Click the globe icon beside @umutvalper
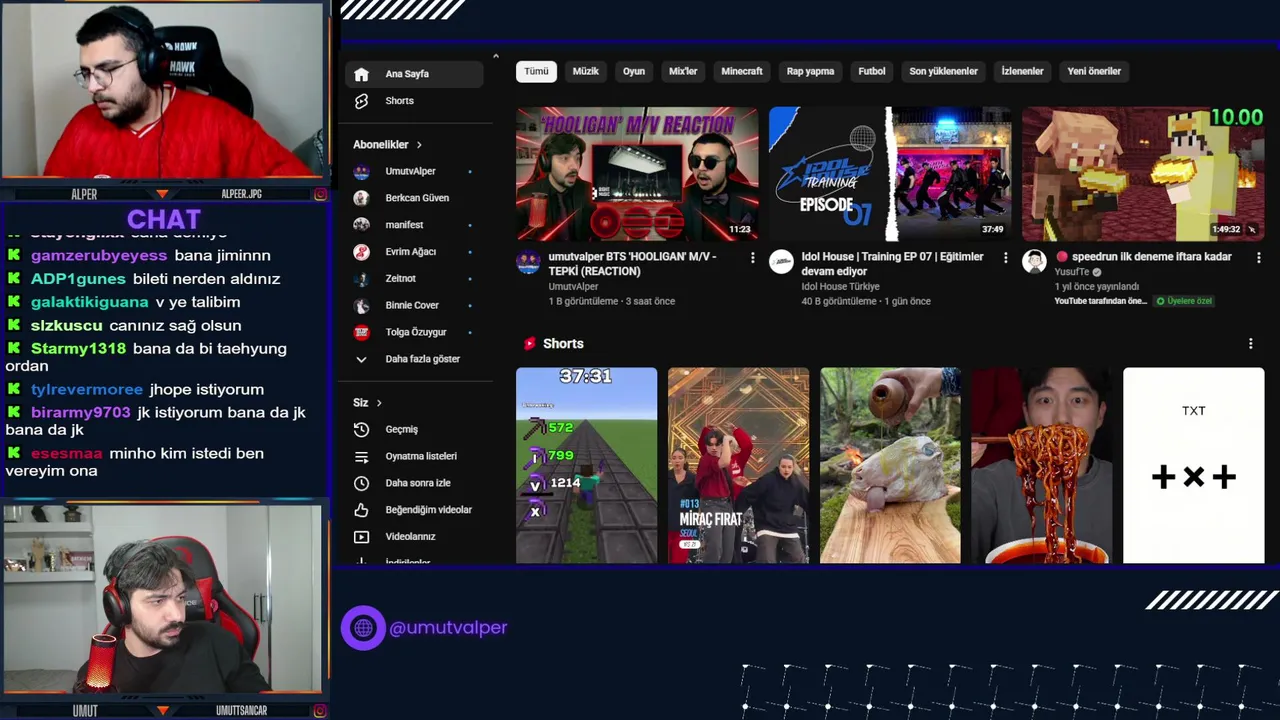The height and width of the screenshot is (720, 1280). pos(363,628)
